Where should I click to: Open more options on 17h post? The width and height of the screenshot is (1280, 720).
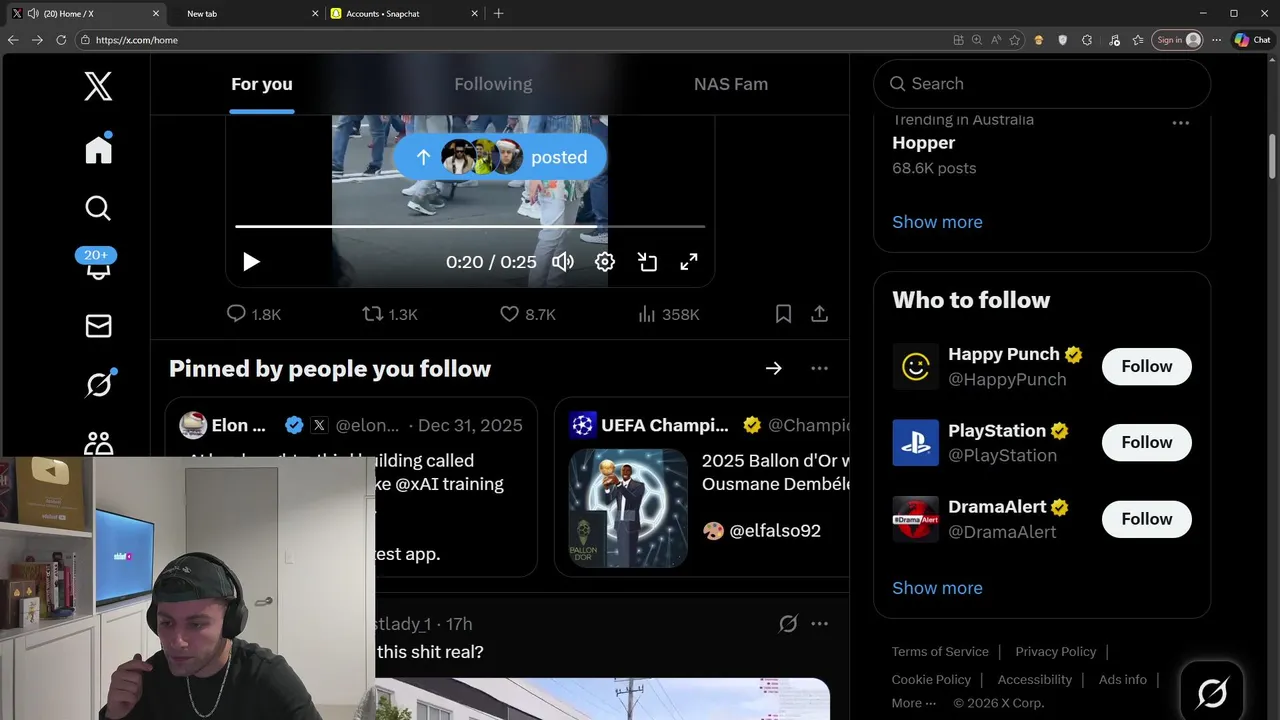[819, 624]
